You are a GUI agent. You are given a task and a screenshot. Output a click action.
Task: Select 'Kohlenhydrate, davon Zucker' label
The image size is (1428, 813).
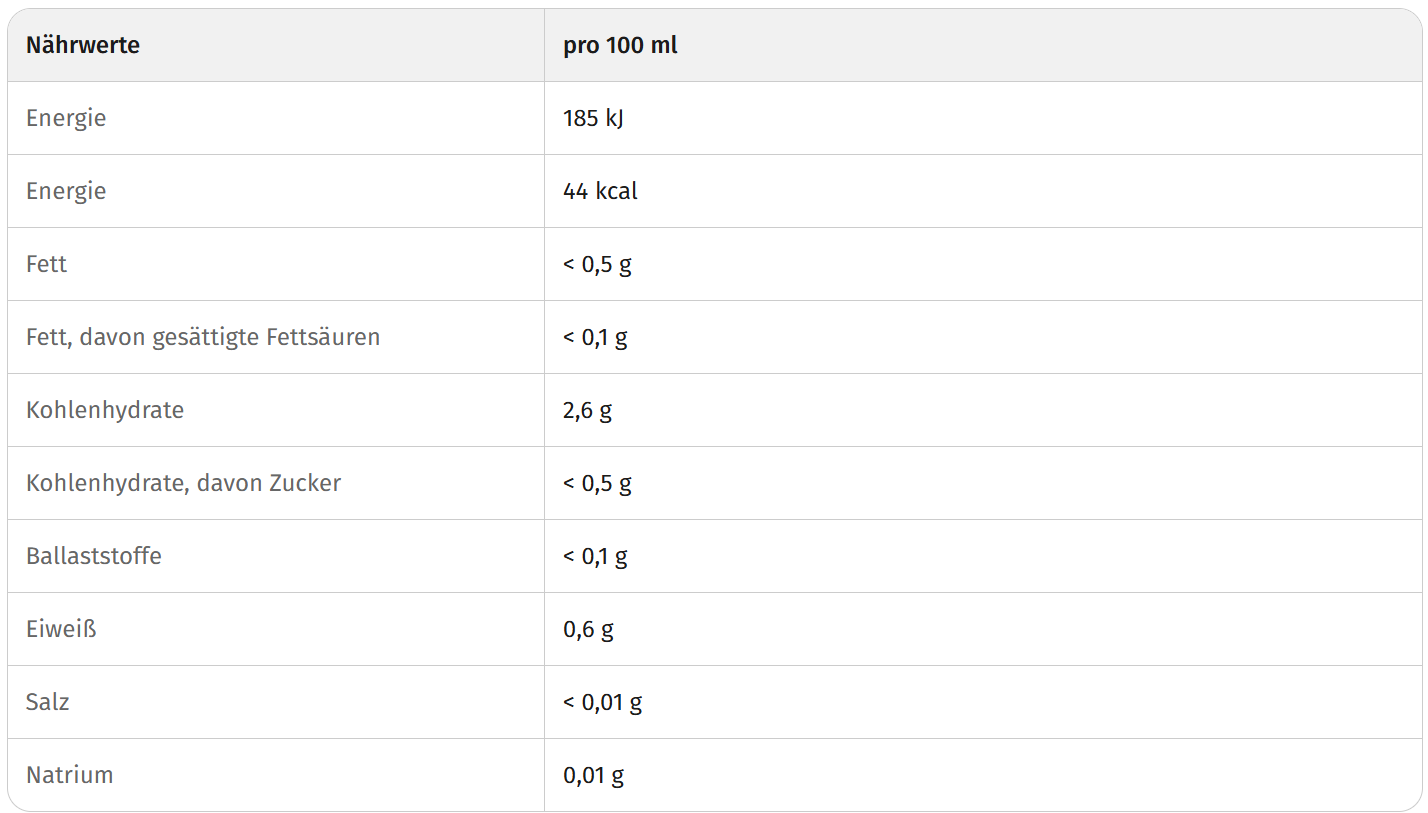tap(184, 483)
